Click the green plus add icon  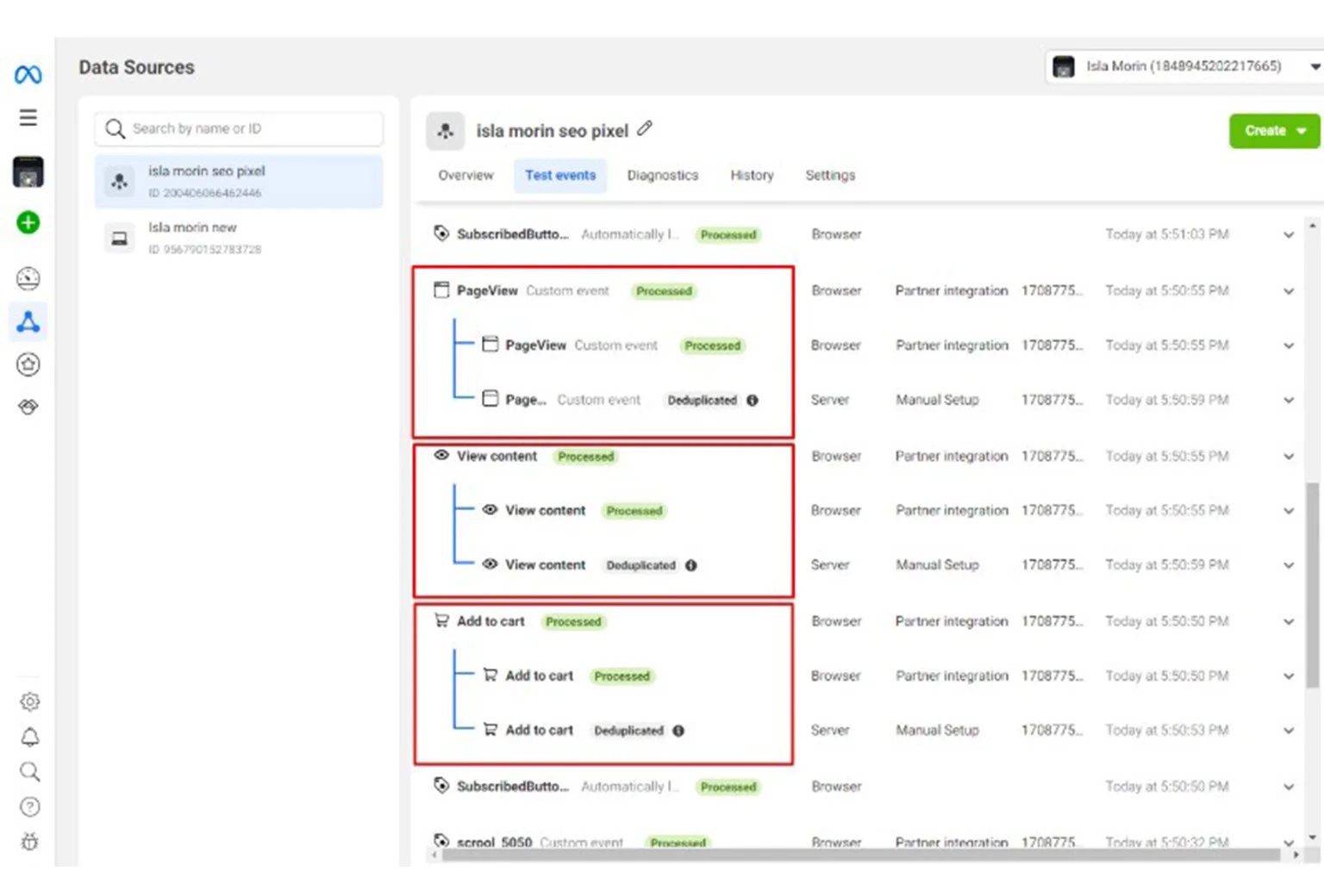click(28, 222)
